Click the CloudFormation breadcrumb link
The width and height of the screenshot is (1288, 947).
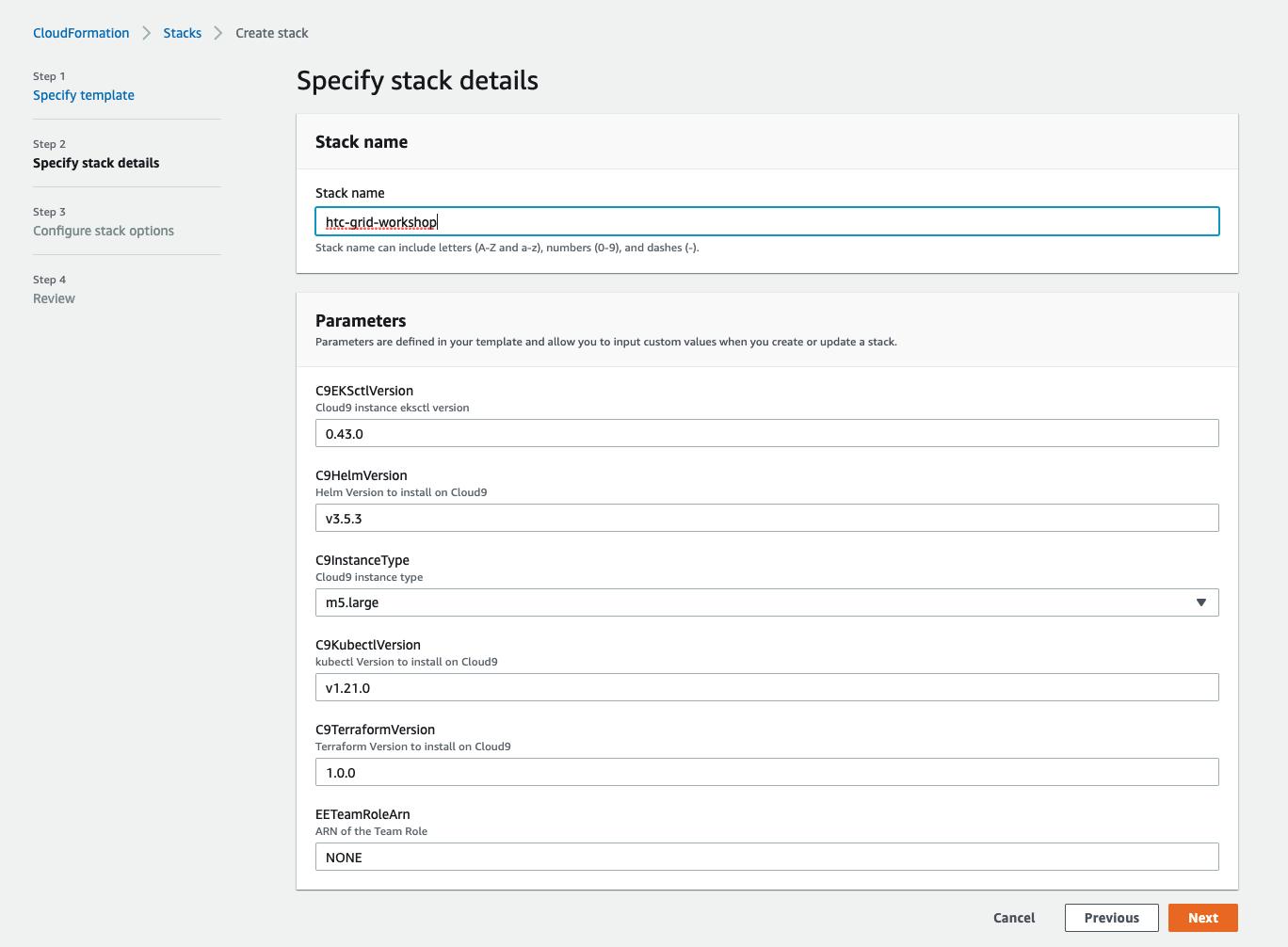coord(81,33)
